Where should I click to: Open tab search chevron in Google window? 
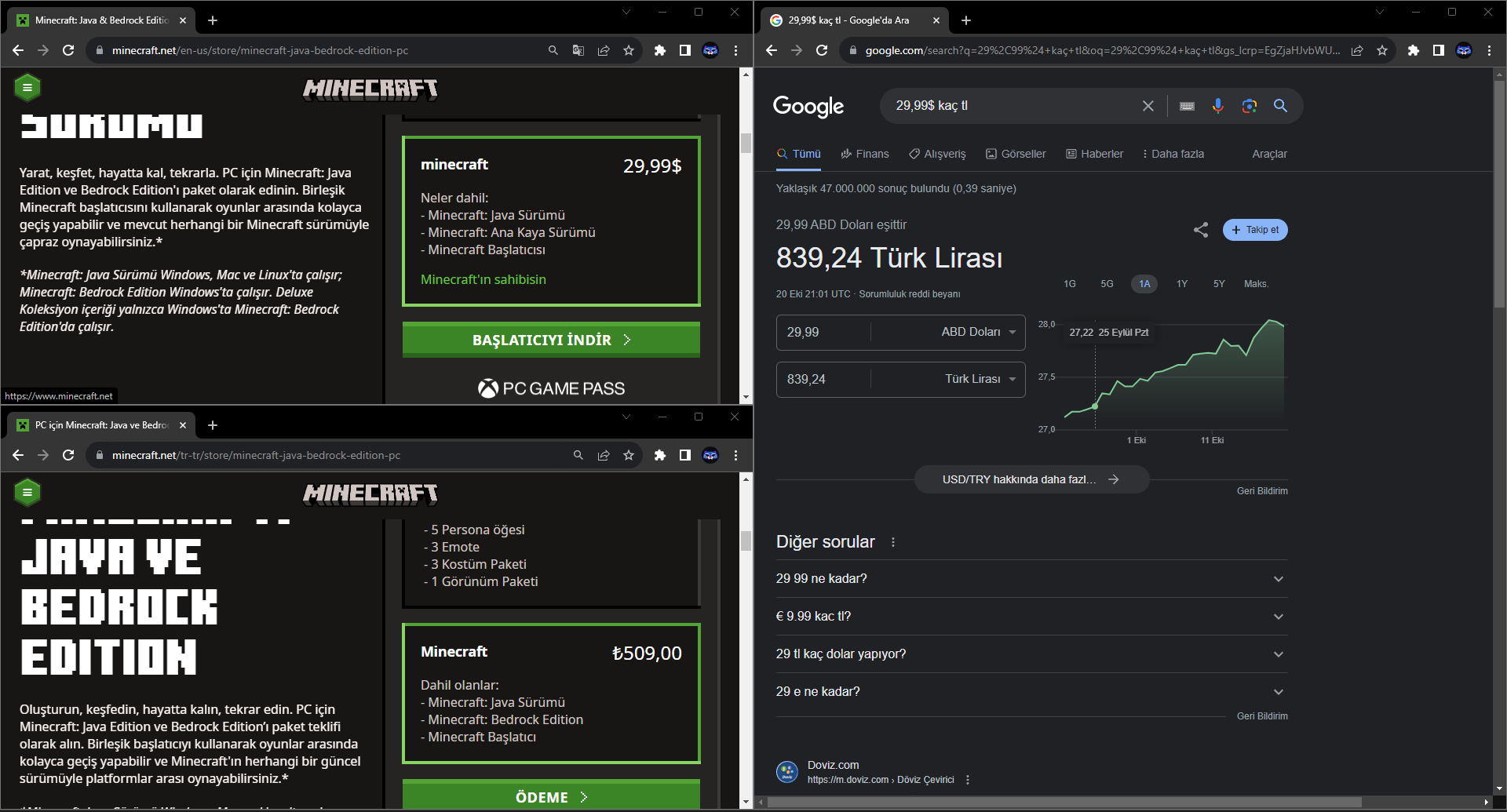pos(1380,12)
